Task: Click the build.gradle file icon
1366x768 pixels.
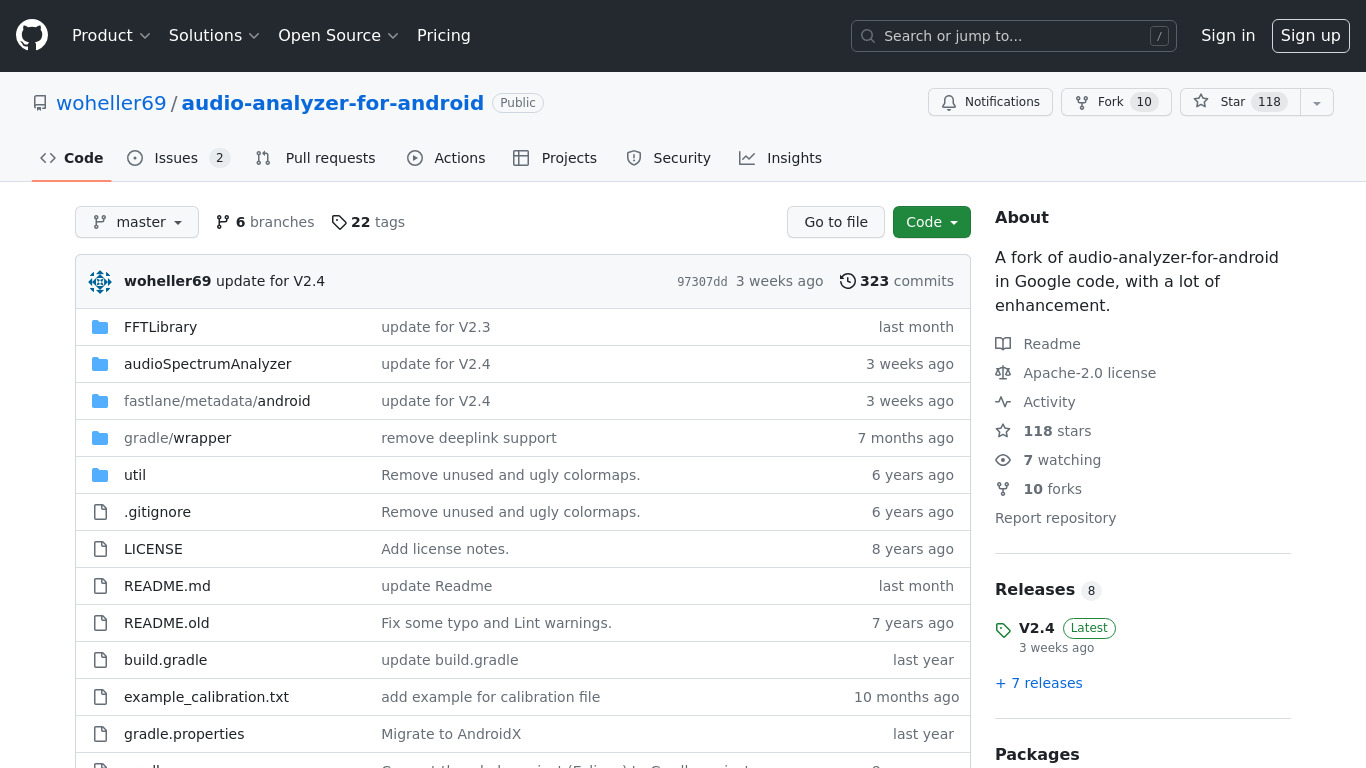Action: (x=100, y=660)
